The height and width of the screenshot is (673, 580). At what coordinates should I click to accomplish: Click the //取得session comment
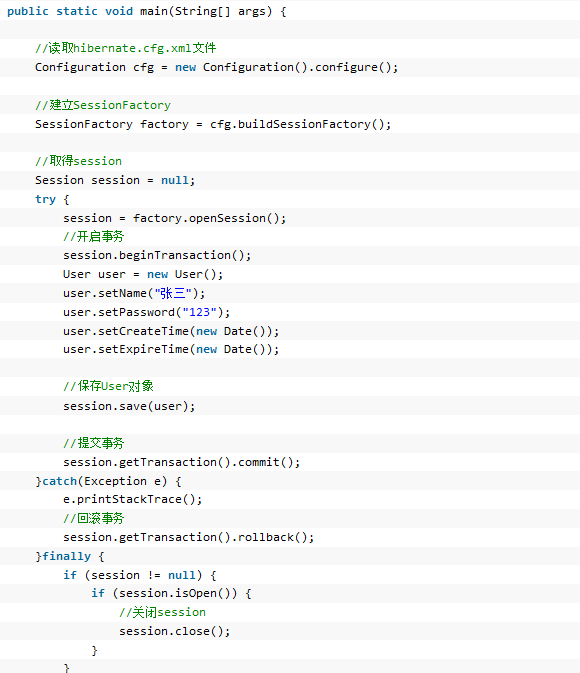coord(79,161)
